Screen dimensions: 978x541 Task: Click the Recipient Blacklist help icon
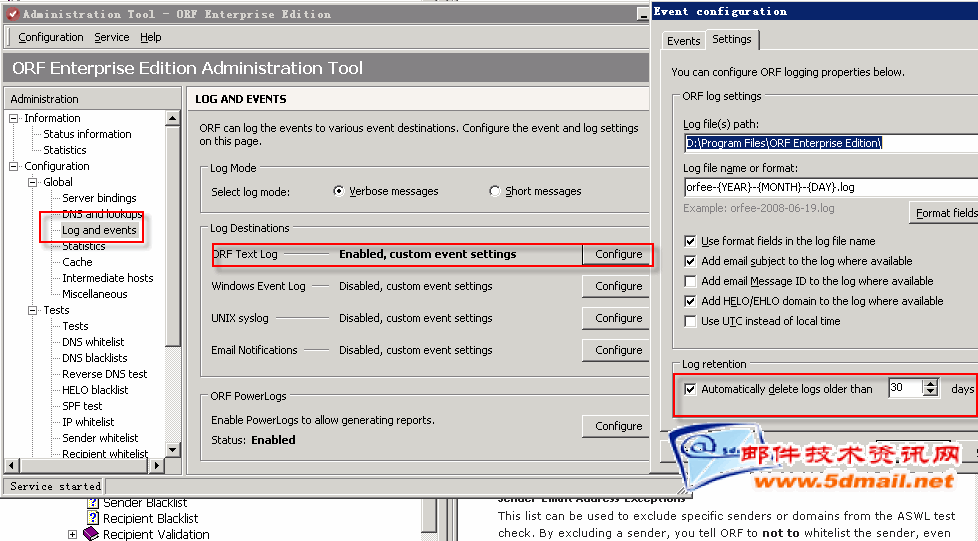pos(93,519)
